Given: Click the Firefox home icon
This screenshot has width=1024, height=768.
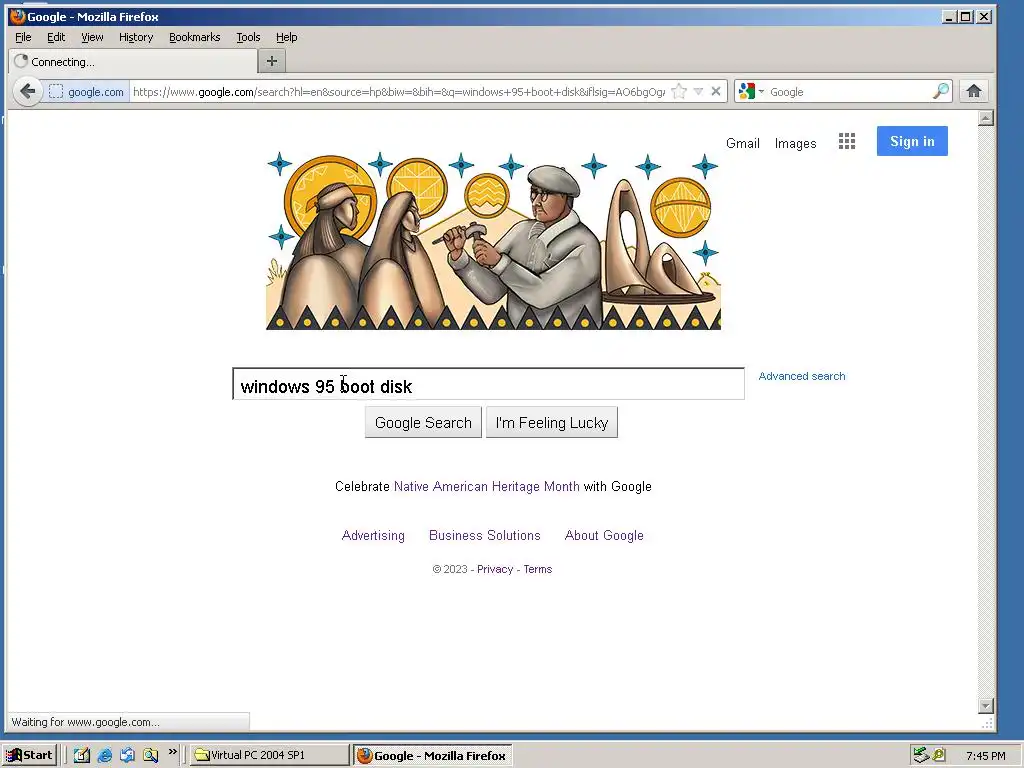Looking at the screenshot, I should point(974,91).
